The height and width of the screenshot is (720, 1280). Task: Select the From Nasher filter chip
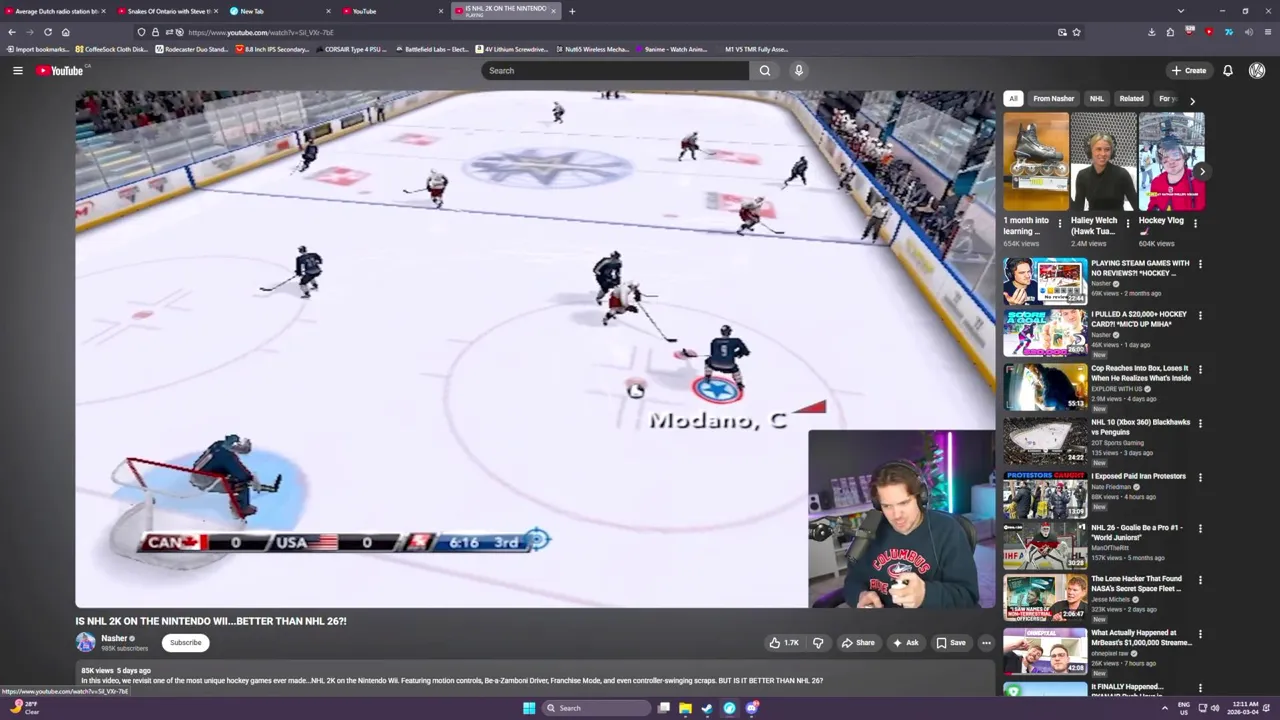point(1053,99)
